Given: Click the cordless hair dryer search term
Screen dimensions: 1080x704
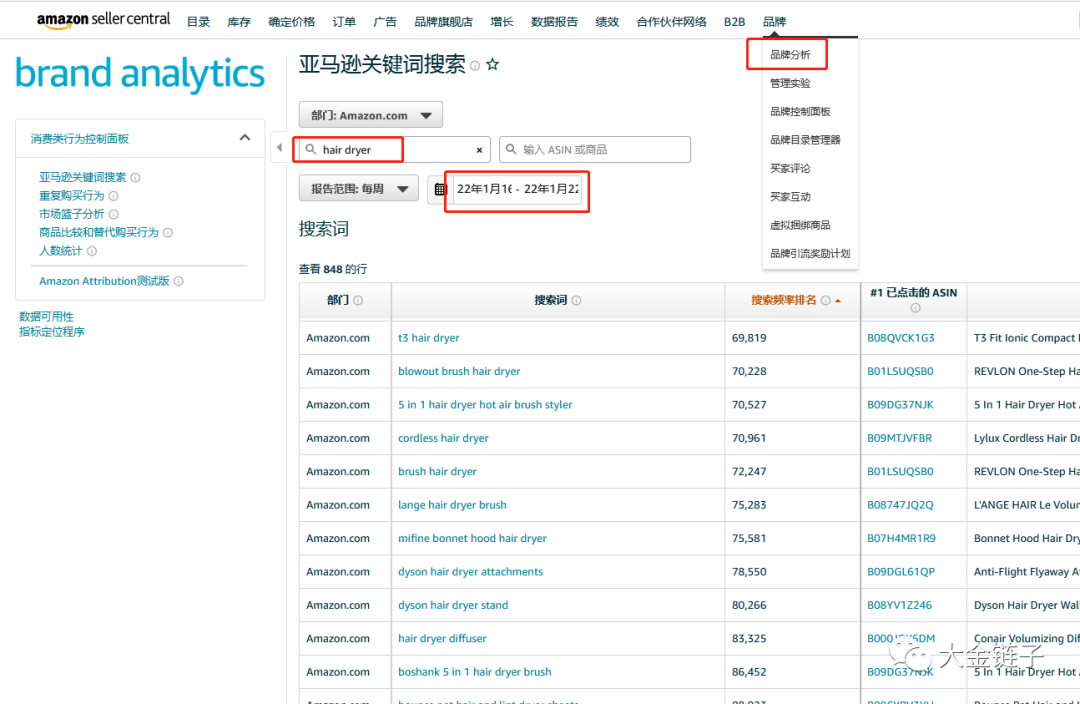Looking at the screenshot, I should tap(443, 438).
